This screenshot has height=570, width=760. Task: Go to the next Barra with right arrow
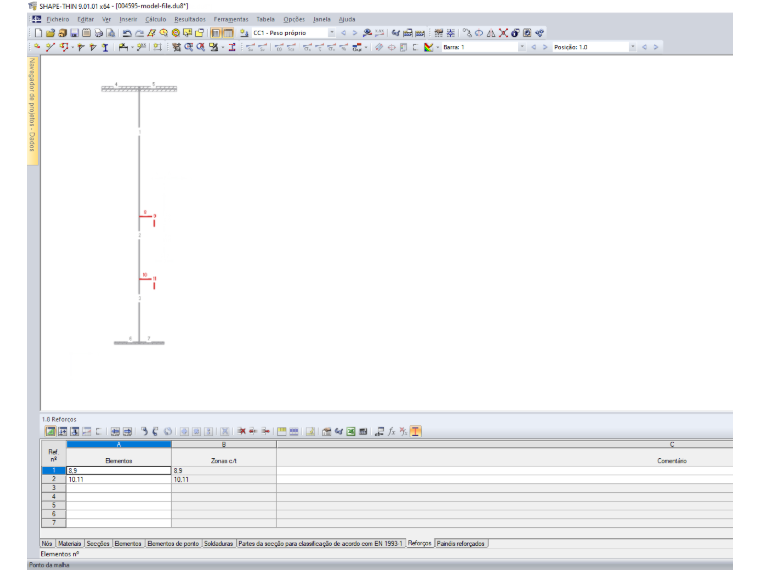coord(545,47)
